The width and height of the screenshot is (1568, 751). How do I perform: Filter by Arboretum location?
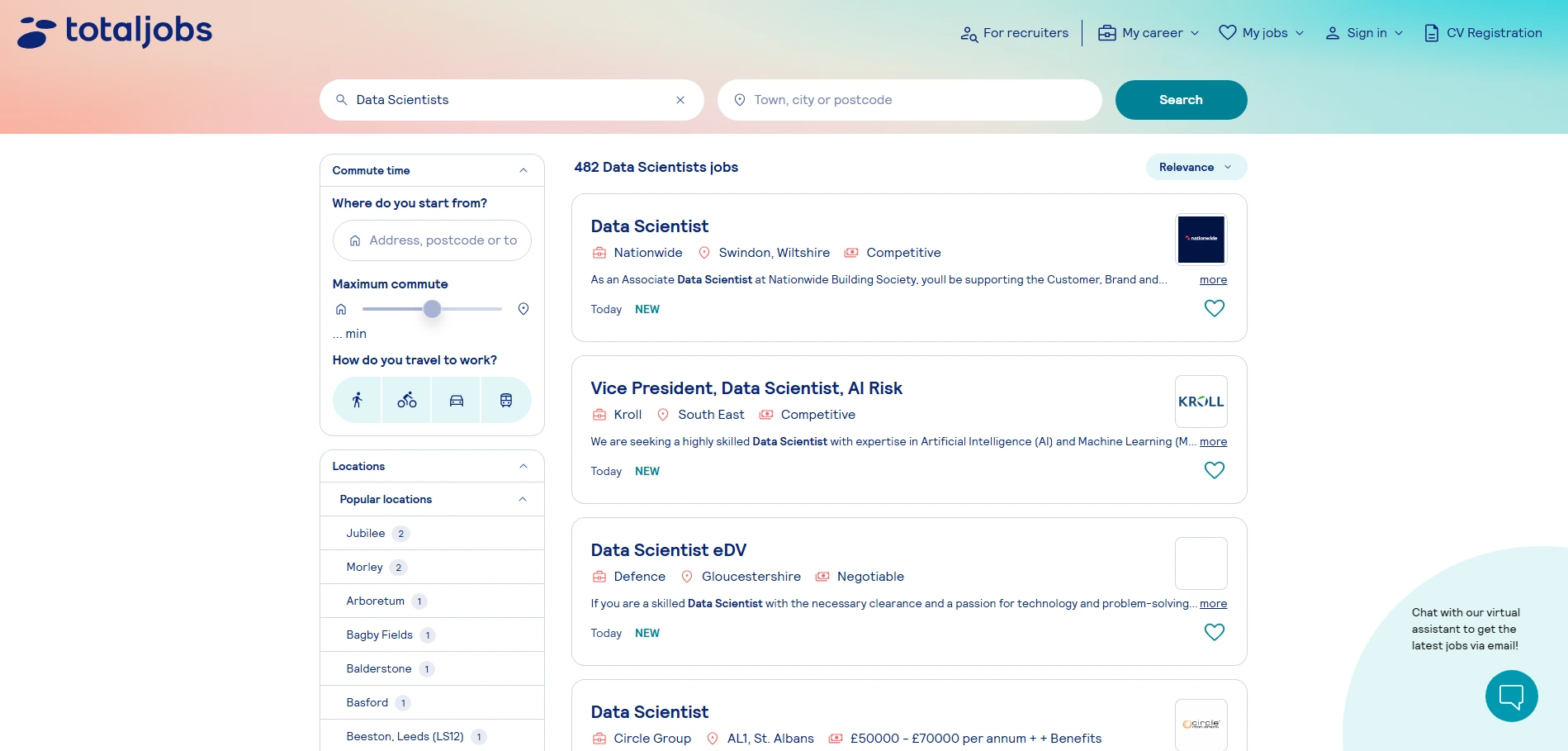432,601
